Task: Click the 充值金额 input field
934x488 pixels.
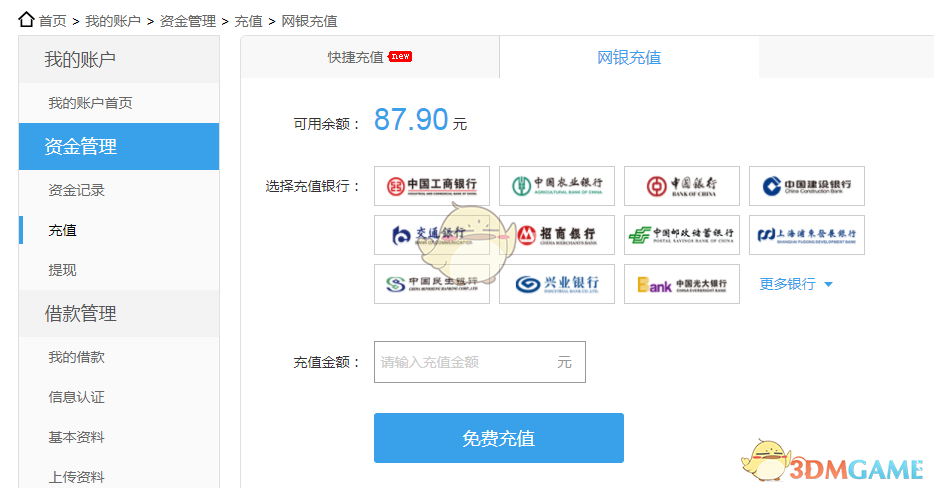Action: (x=480, y=362)
